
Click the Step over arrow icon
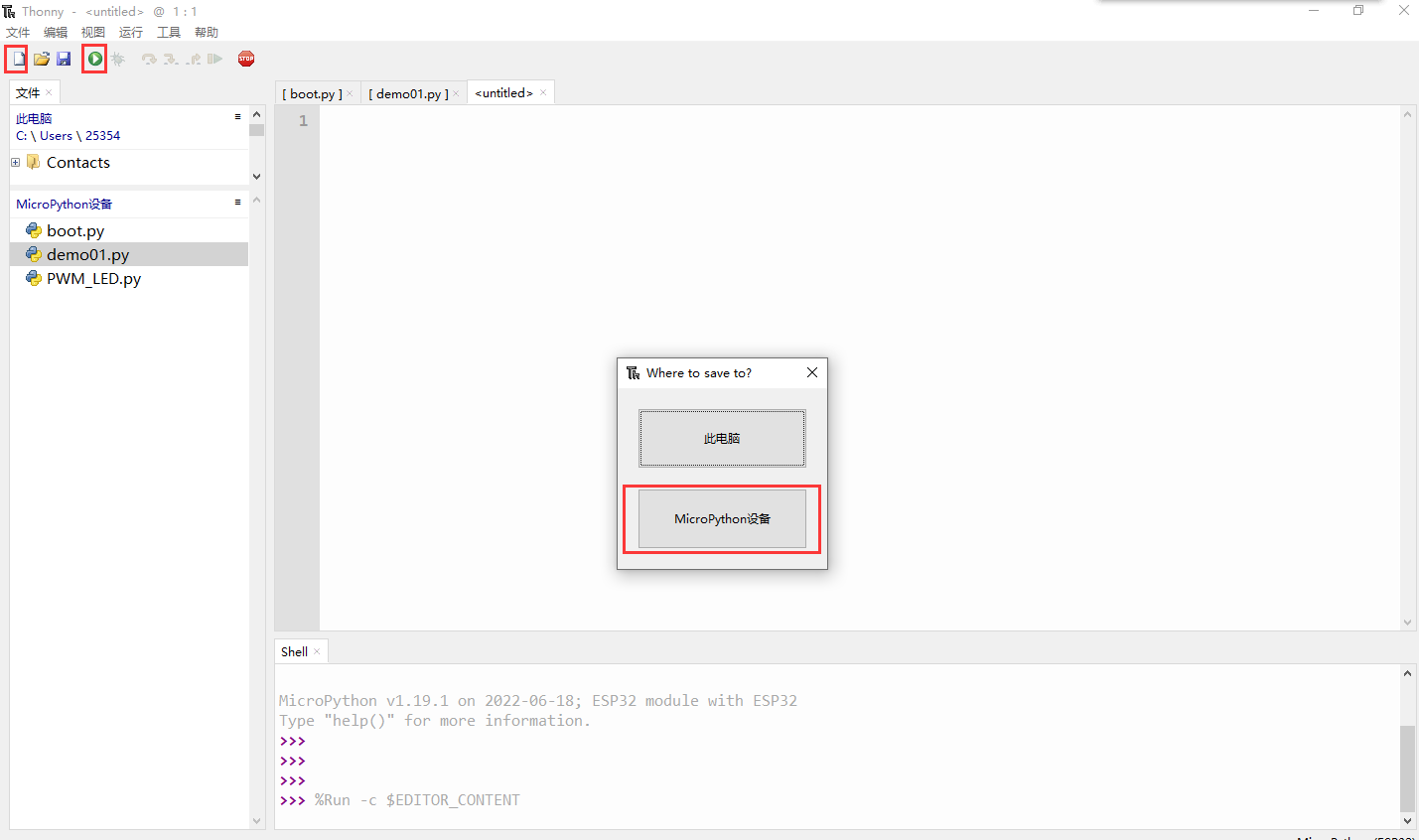pos(149,60)
